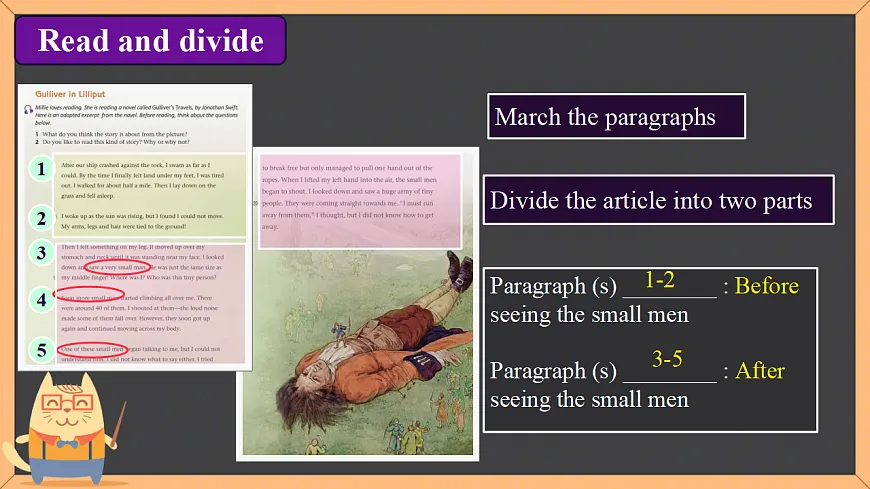The height and width of the screenshot is (489, 870).
Task: Select the paragraph number 5 circle
Action: point(39,350)
